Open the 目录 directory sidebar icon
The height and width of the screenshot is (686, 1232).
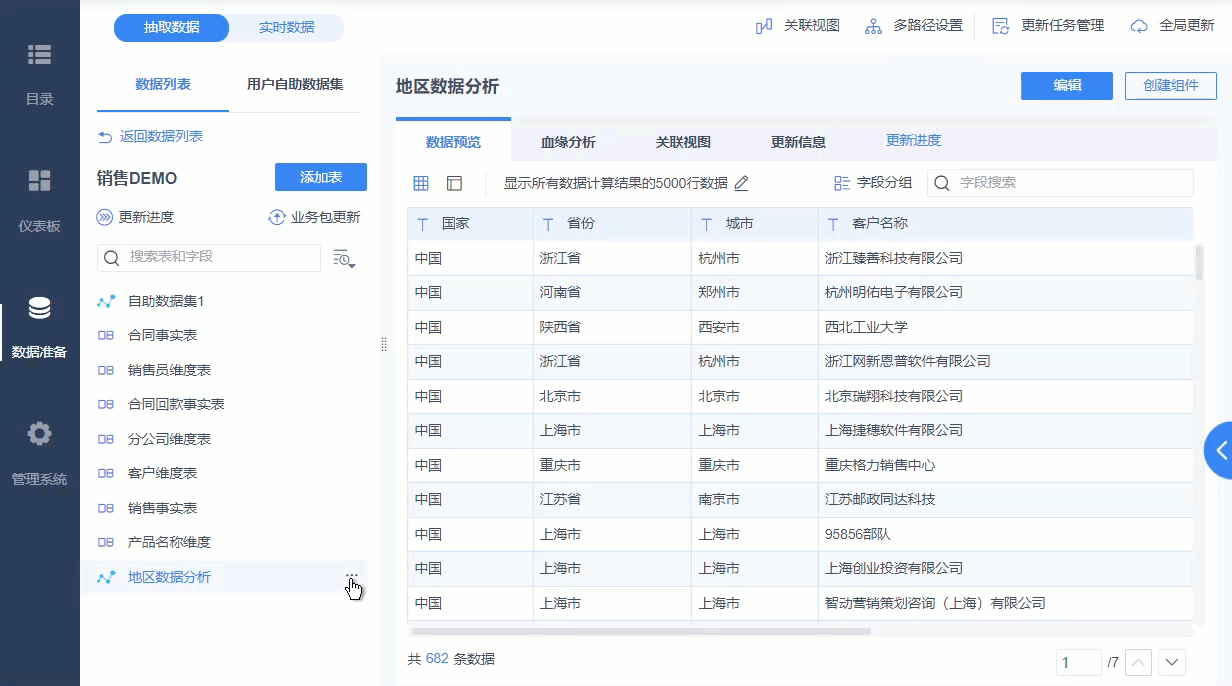pos(39,55)
